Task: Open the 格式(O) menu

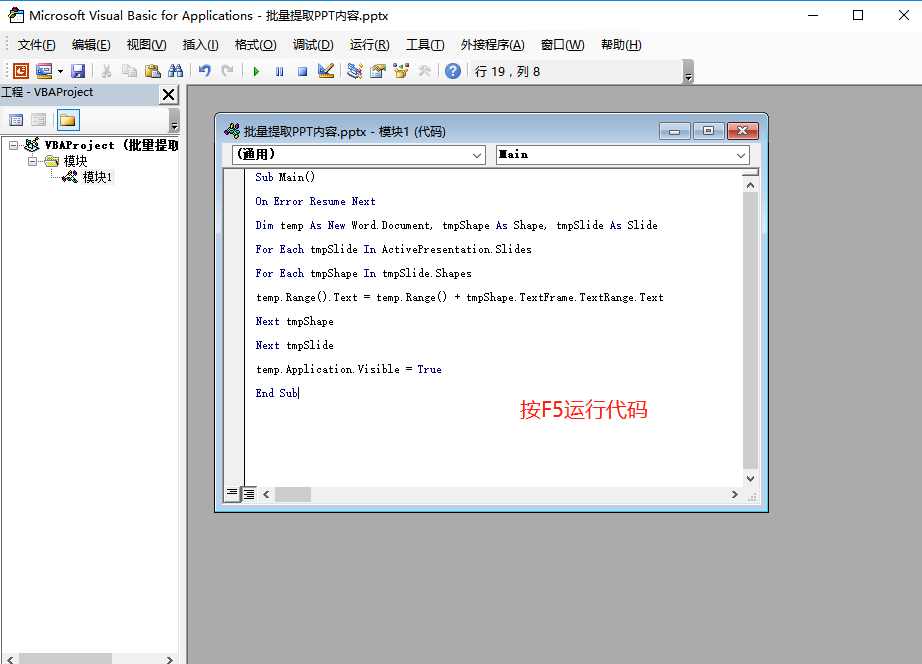Action: [x=255, y=45]
